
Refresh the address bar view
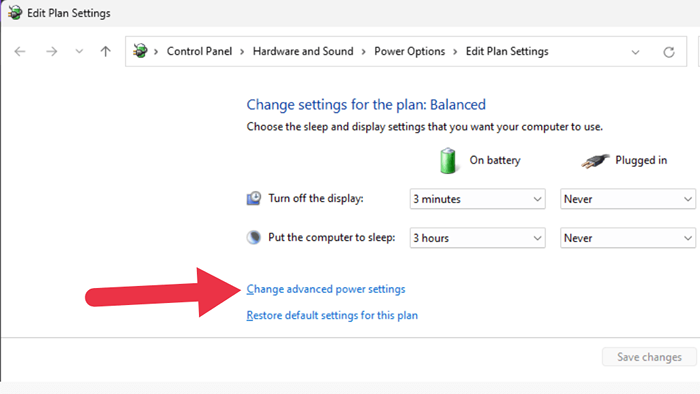(x=668, y=52)
